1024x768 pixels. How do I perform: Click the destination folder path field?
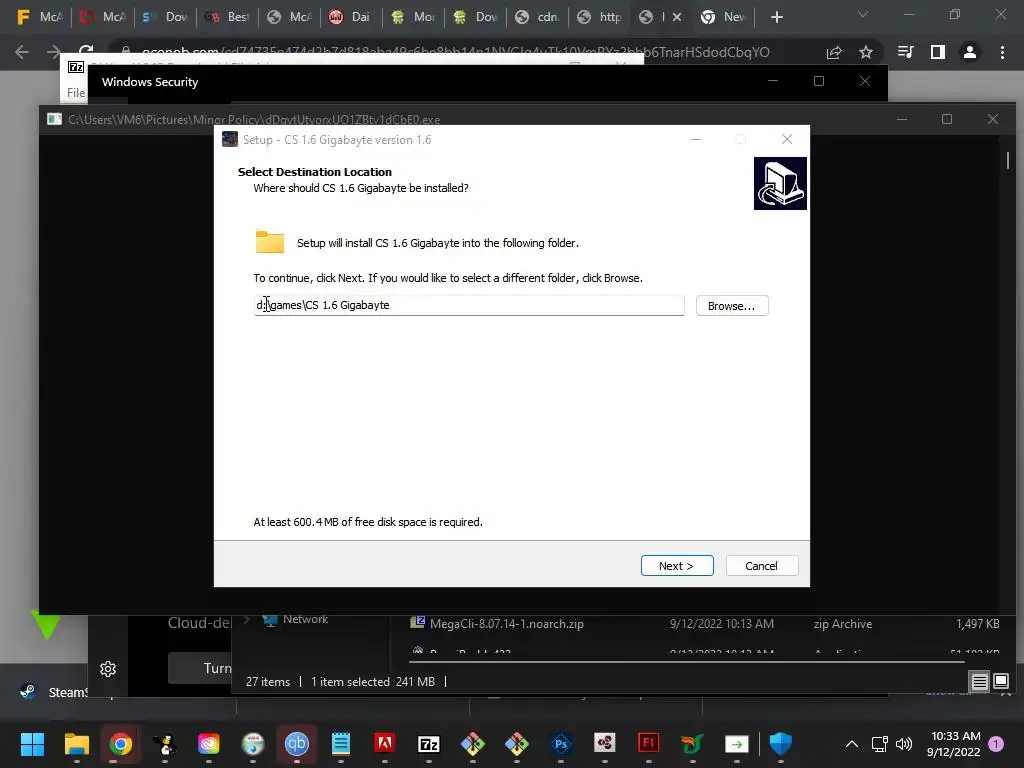pyautogui.click(x=469, y=305)
